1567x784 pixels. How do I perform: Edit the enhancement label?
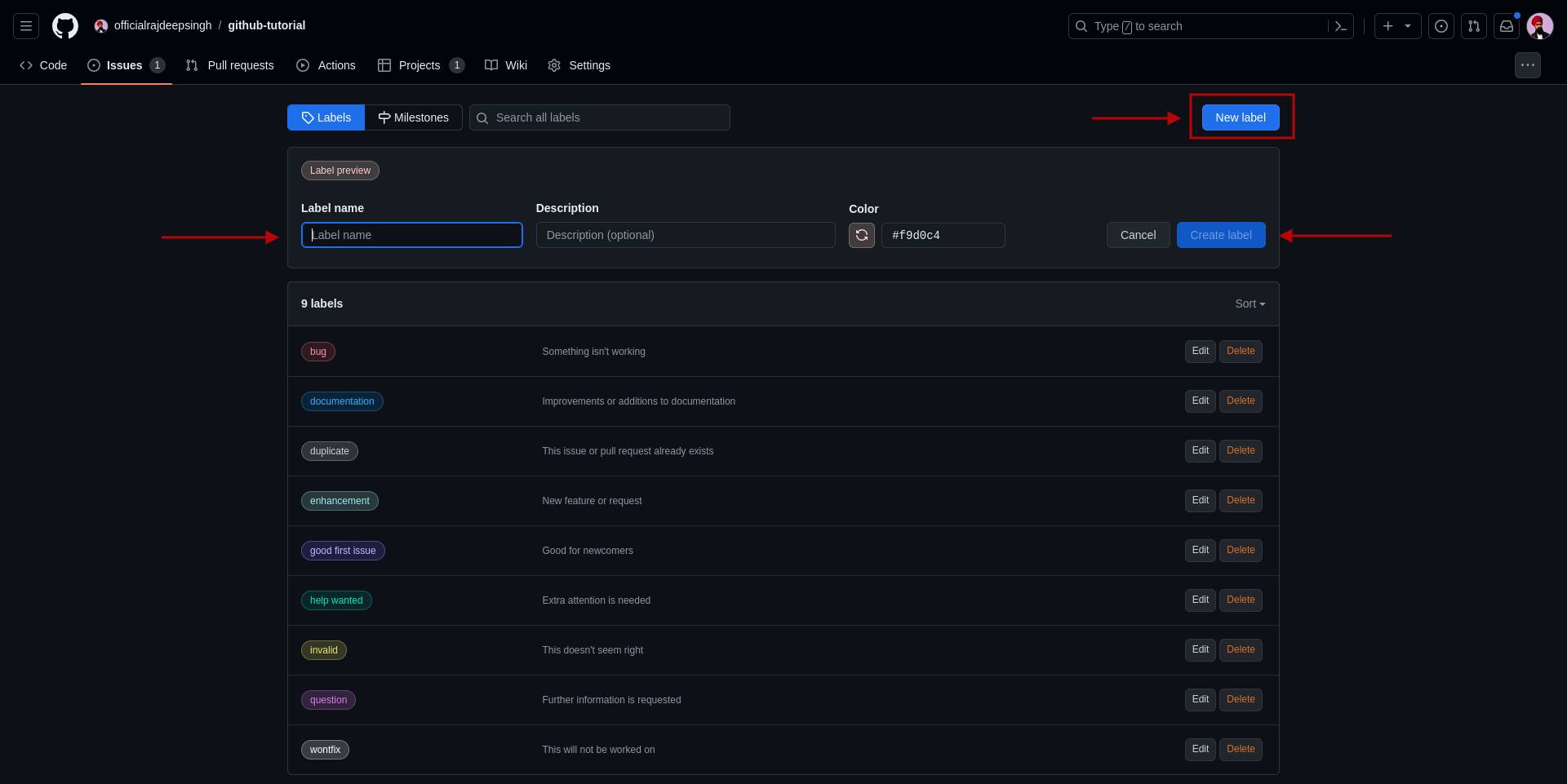point(1201,501)
